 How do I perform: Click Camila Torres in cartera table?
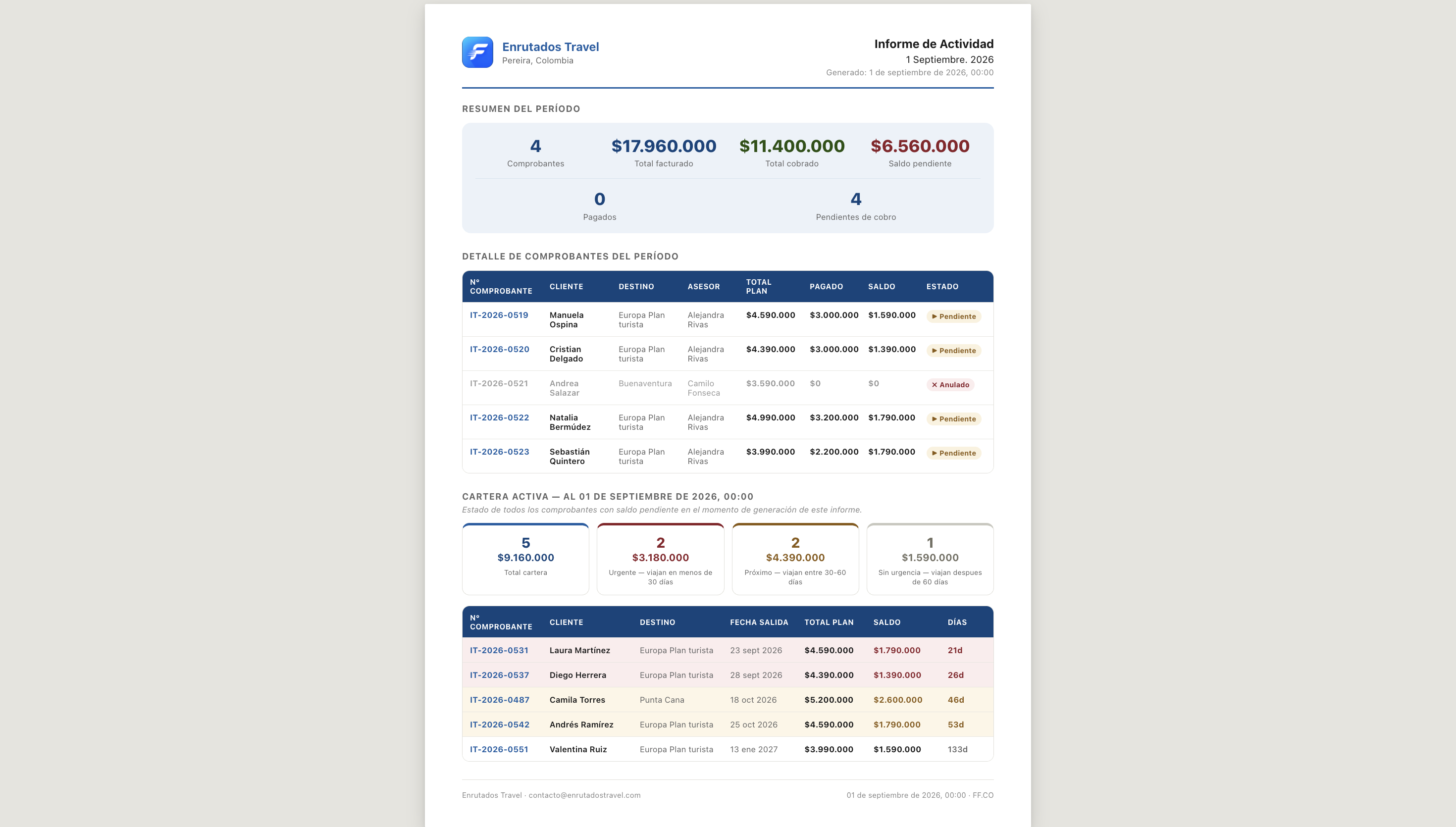coord(577,700)
